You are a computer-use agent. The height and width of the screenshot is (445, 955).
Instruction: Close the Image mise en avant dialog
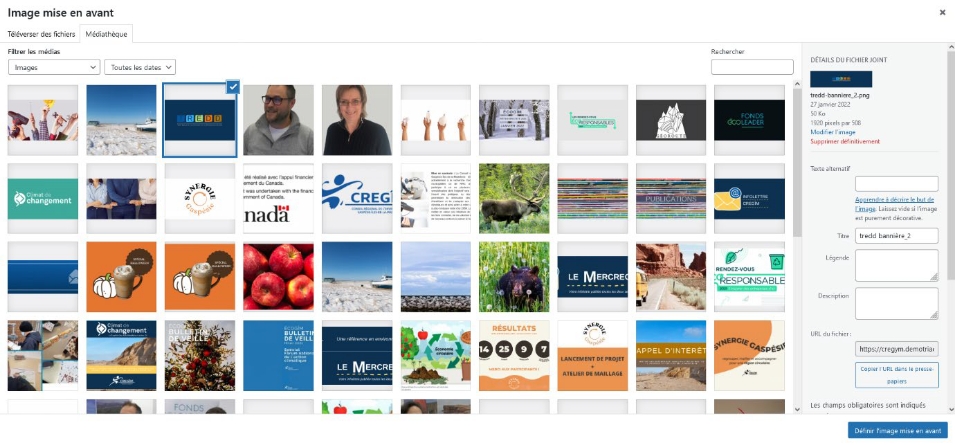(x=942, y=13)
